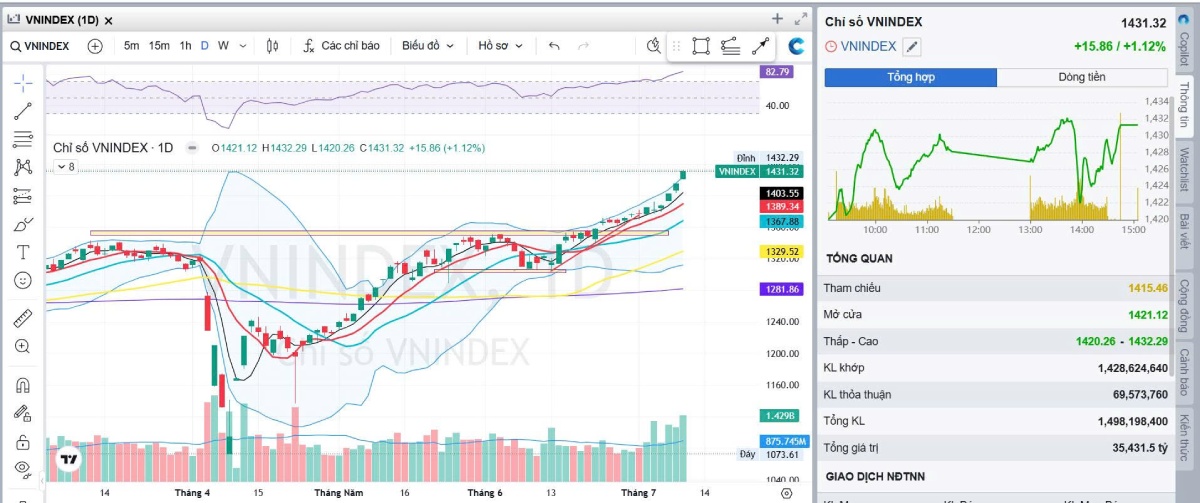
Task: Click the blue C logo icon
Action: click(x=797, y=45)
